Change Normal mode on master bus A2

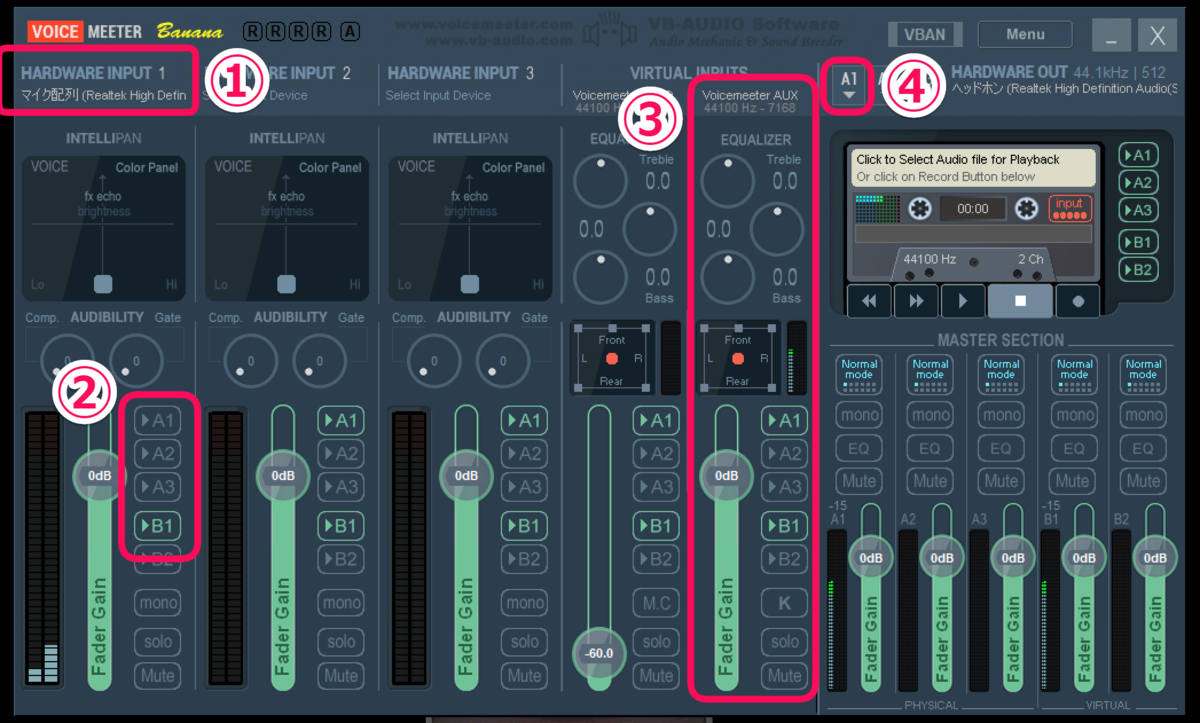(x=930, y=375)
